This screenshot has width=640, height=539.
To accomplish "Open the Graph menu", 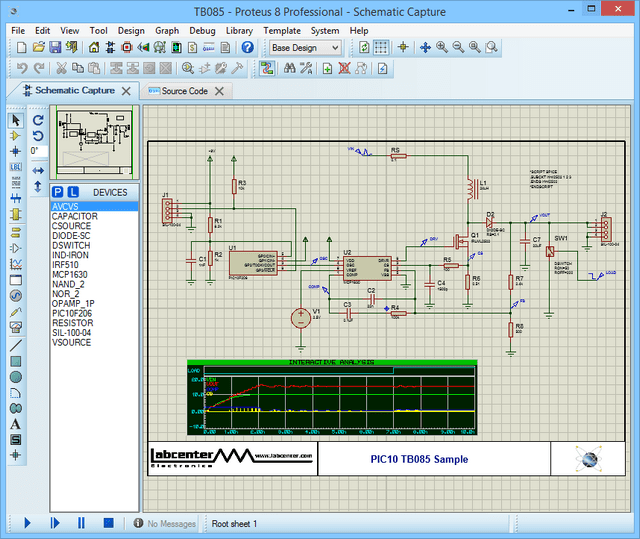I will (167, 31).
